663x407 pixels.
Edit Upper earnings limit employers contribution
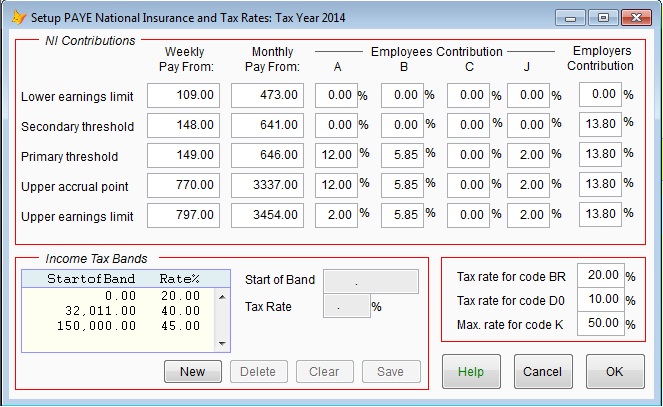[600, 214]
